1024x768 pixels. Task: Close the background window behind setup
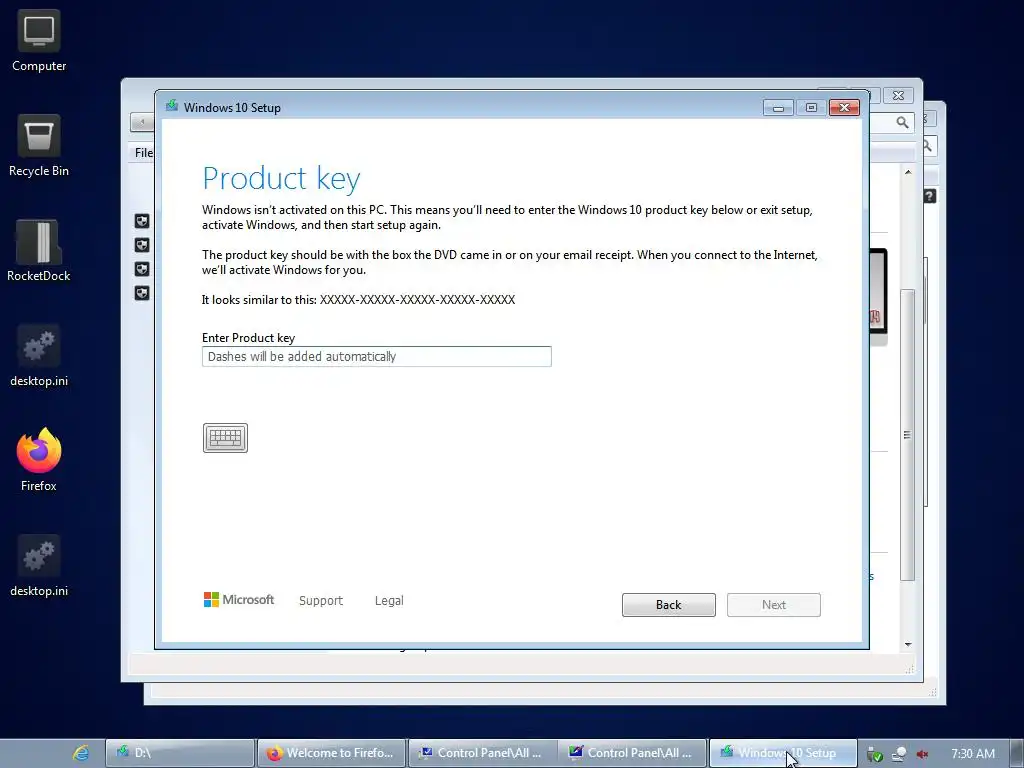[x=899, y=95]
